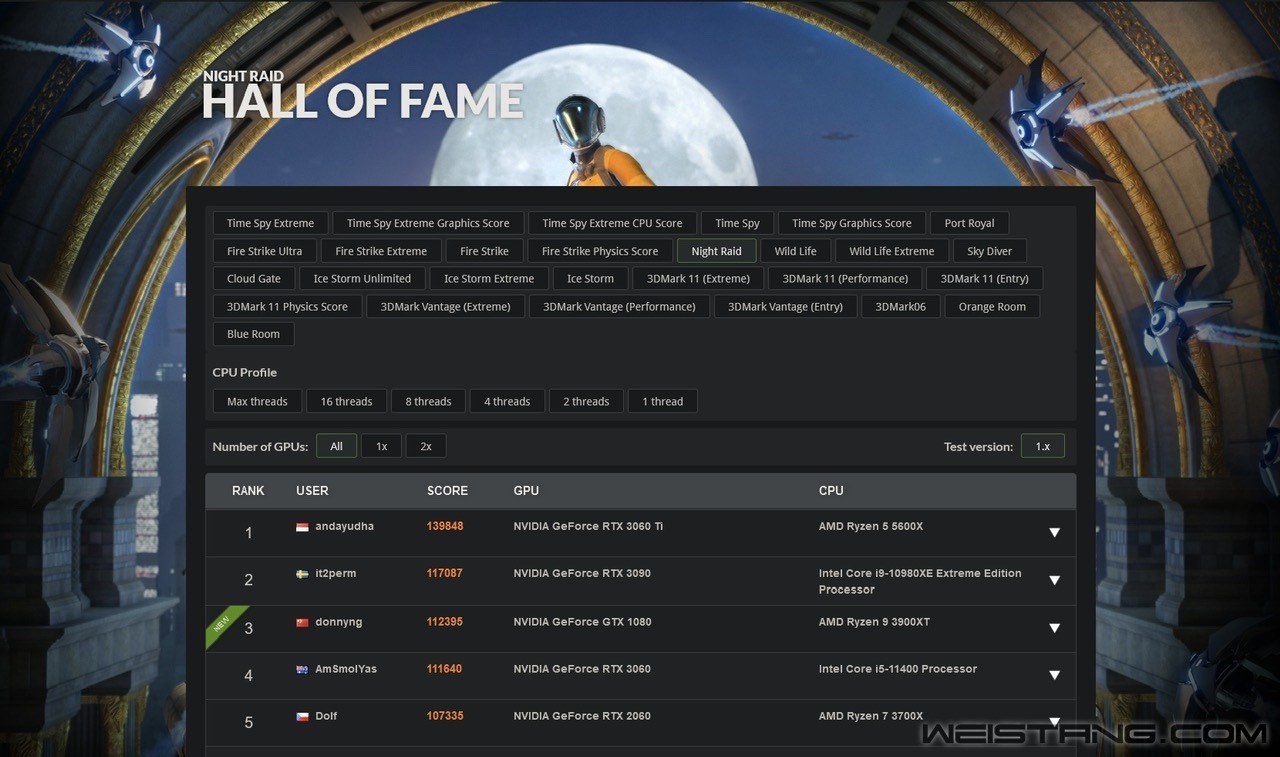Open user donnyng's profile

[339, 621]
